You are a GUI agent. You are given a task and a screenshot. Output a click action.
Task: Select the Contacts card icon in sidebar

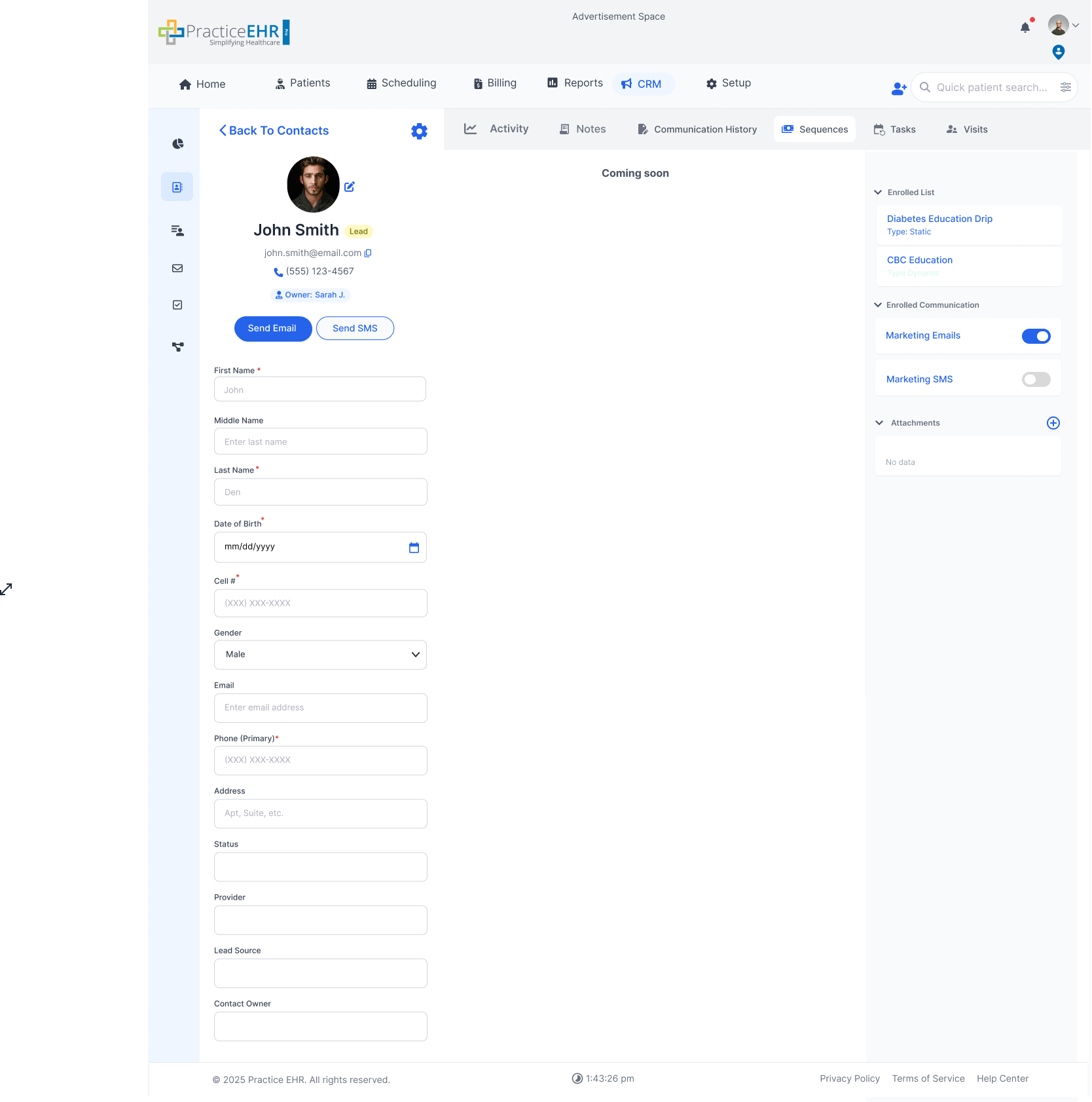(x=177, y=187)
